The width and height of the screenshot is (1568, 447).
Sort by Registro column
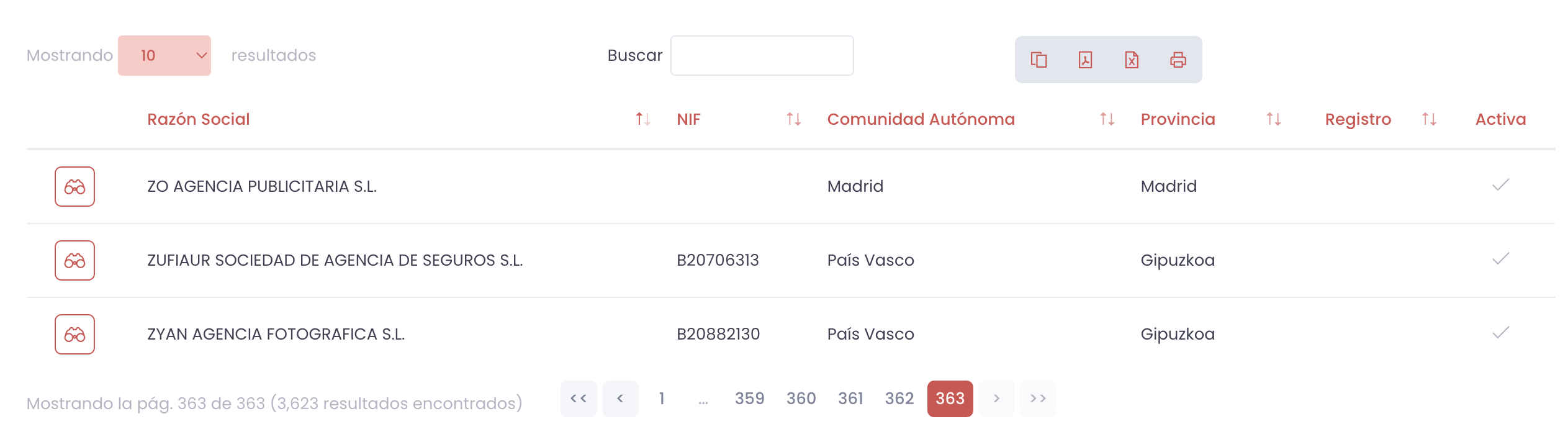coord(1428,119)
